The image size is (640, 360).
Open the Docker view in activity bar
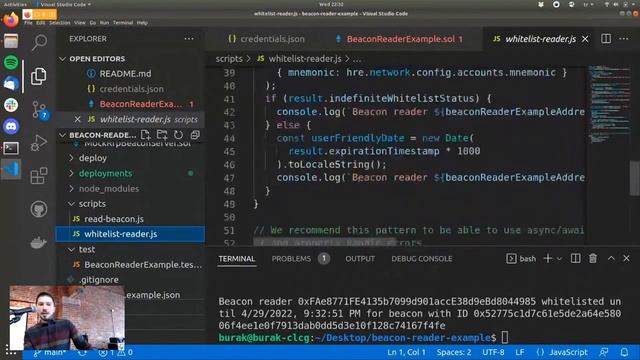[39, 242]
